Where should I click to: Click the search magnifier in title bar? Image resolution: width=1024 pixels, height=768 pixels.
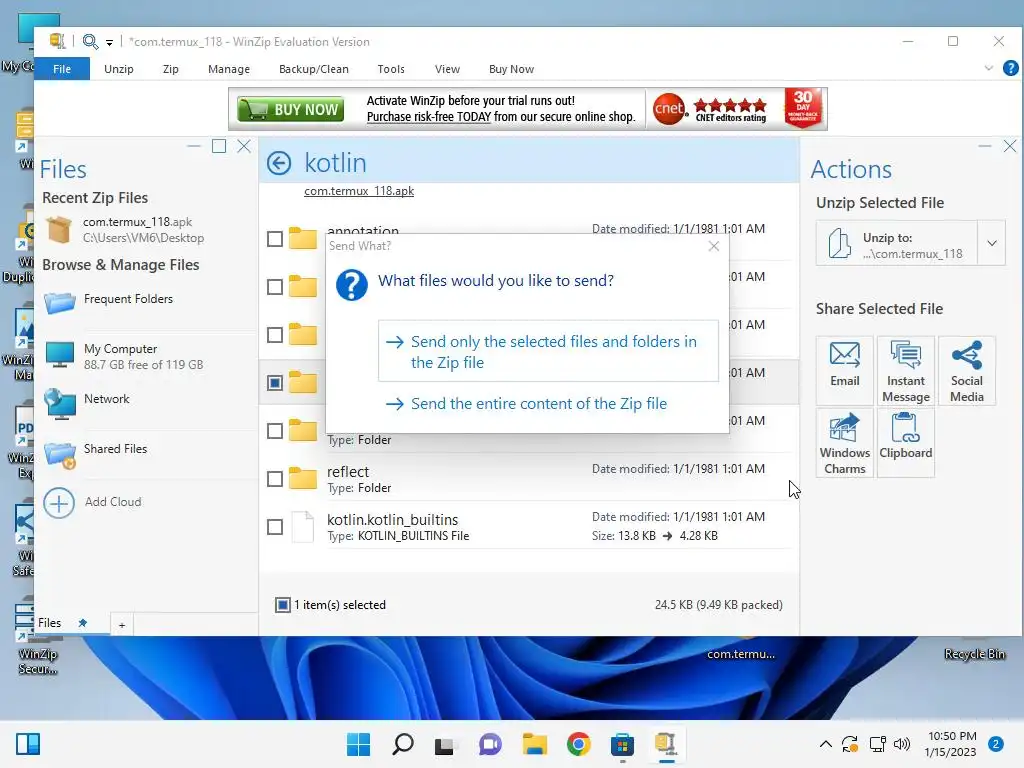90,42
